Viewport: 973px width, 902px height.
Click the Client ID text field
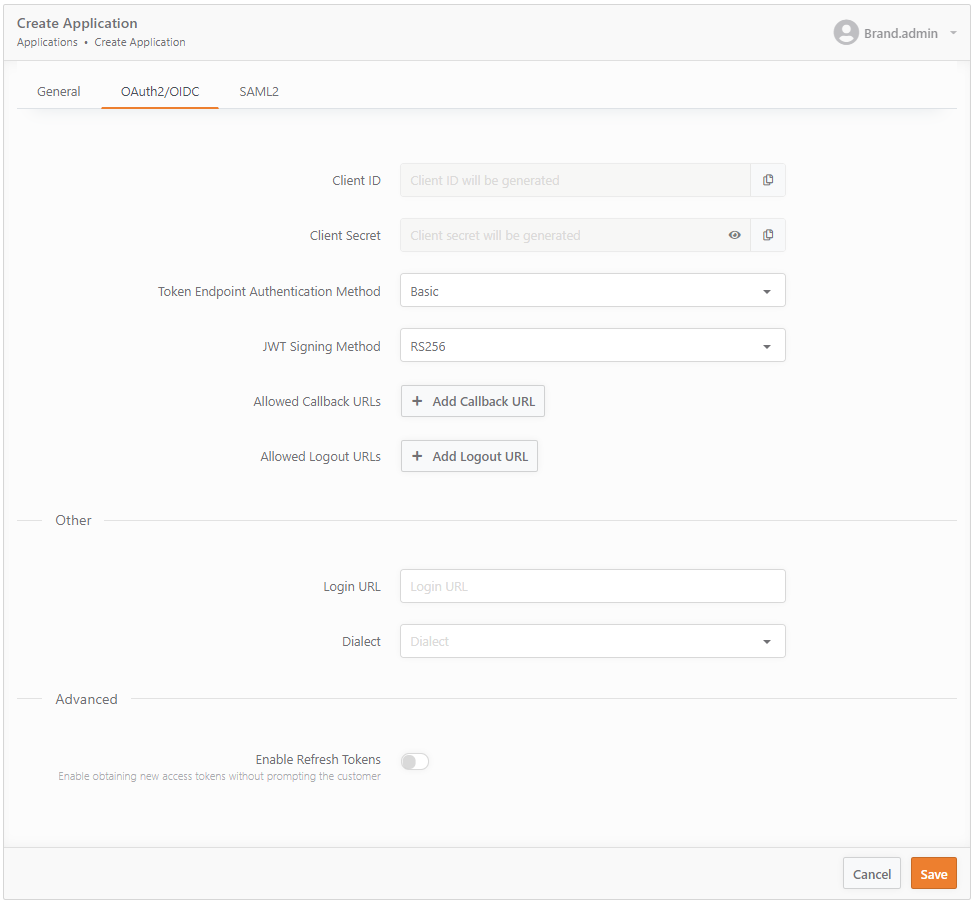[x=575, y=180]
